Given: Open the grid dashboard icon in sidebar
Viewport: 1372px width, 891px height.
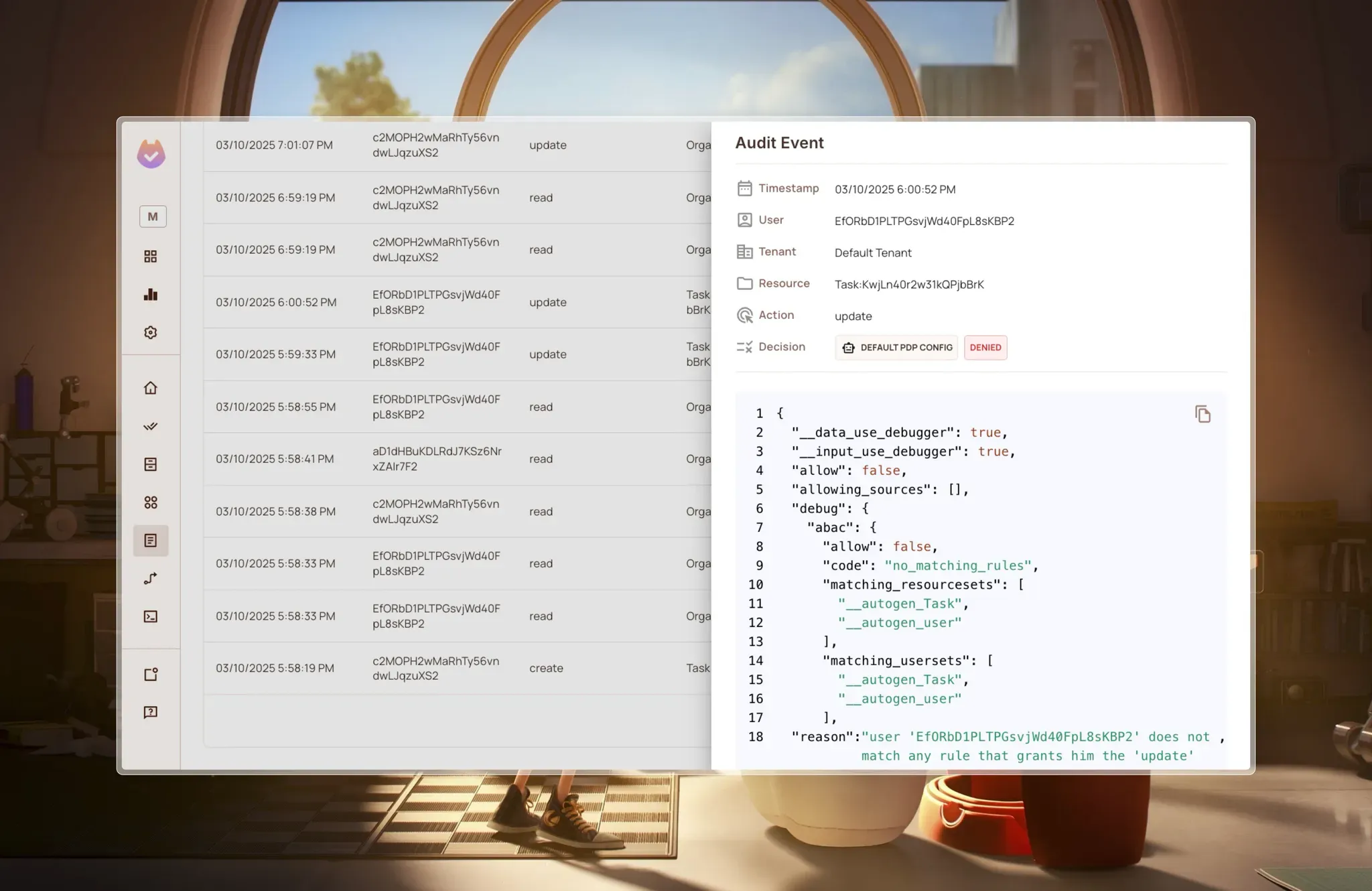Looking at the screenshot, I should coord(151,257).
